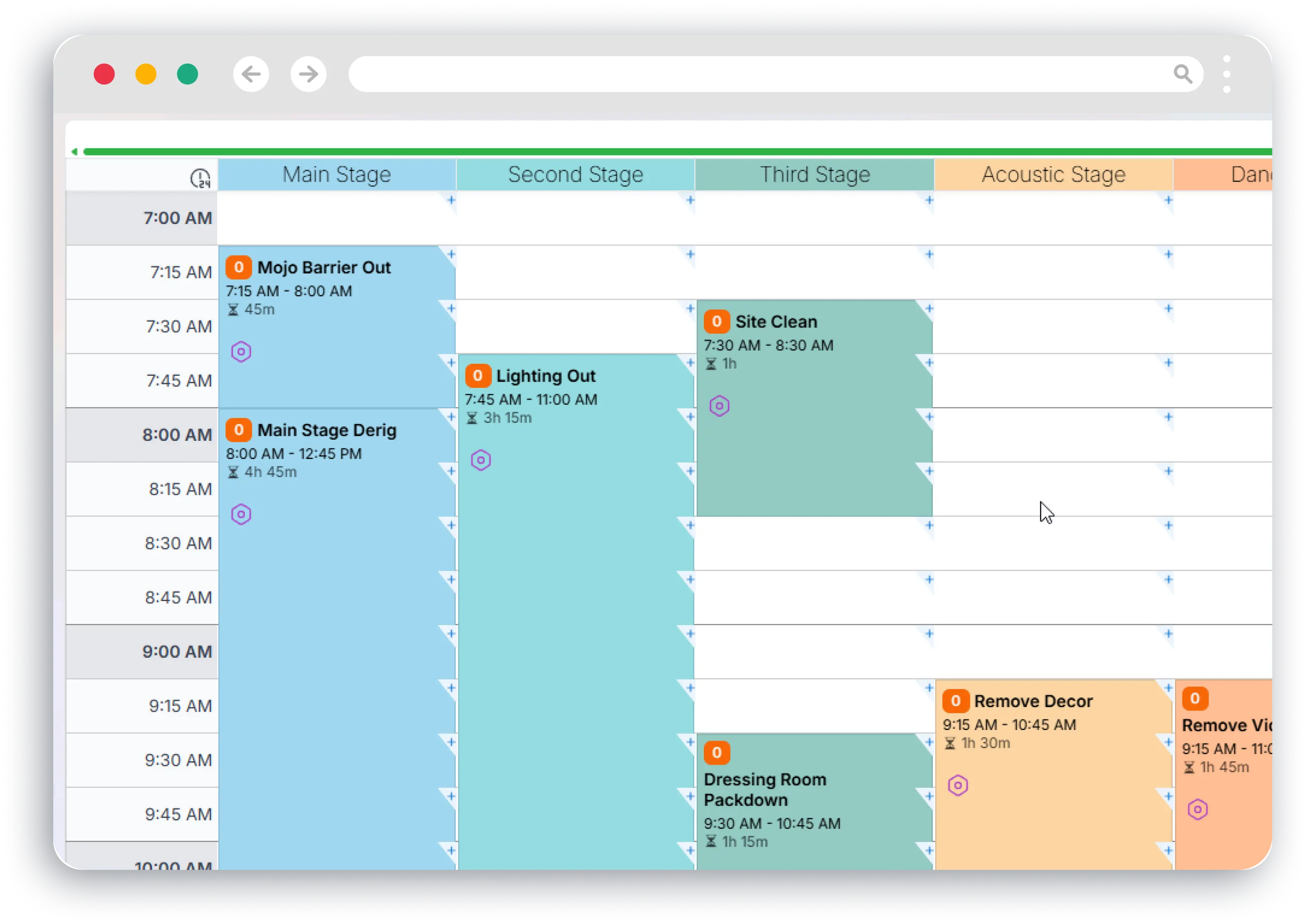Click the hourglass icon on the Remove Video card
The height and width of the screenshot is (924, 1308).
click(1190, 767)
